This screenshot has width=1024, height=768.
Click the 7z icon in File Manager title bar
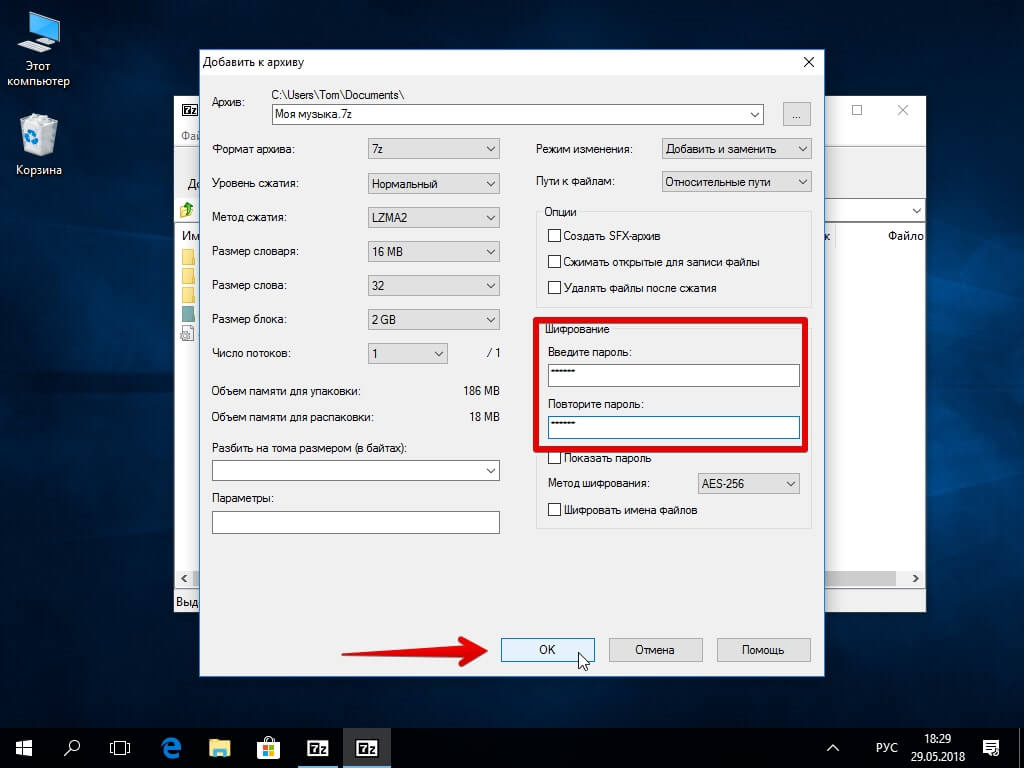[189, 110]
